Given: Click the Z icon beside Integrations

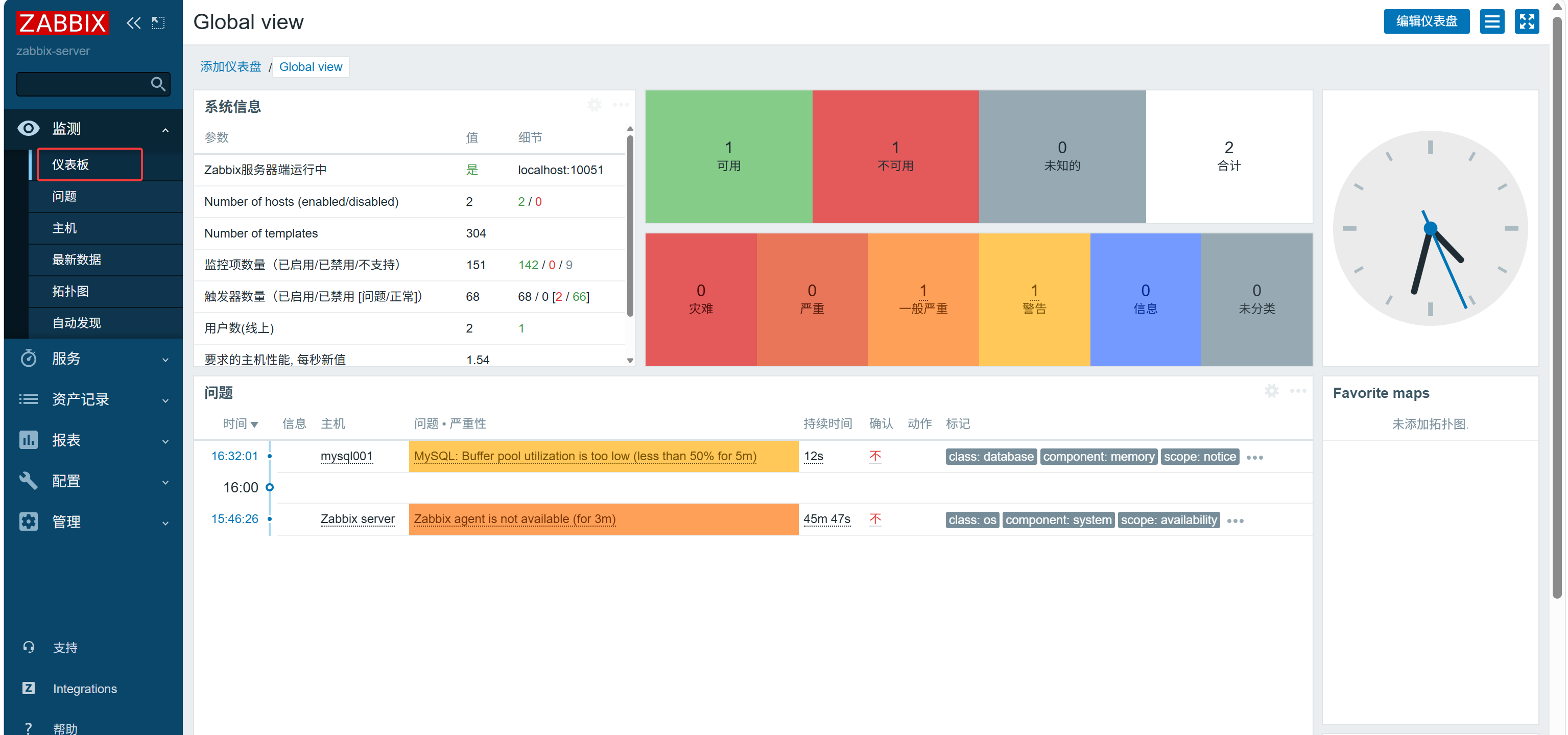Looking at the screenshot, I should 29,688.
